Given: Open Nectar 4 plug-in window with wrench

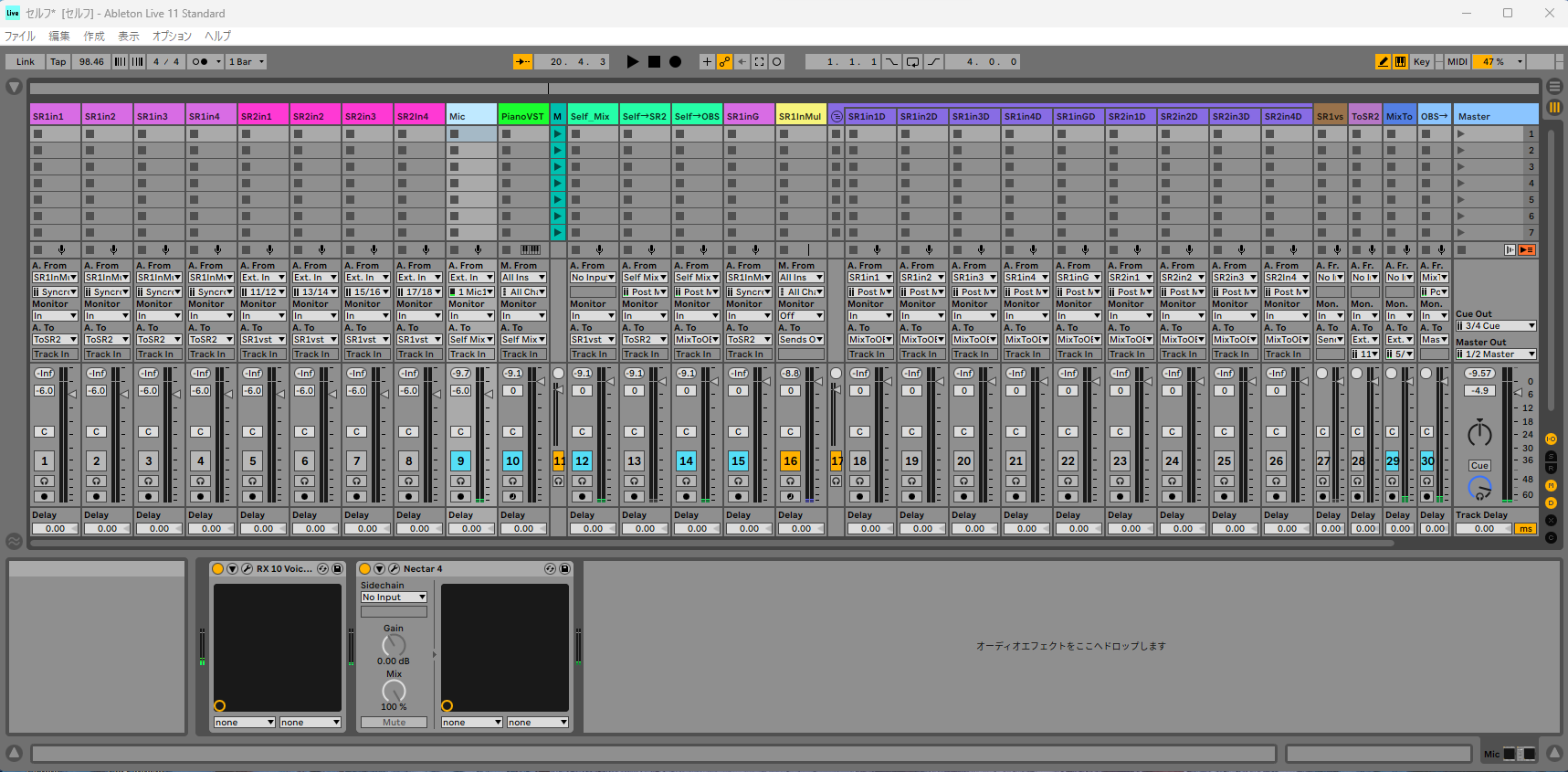Looking at the screenshot, I should (394, 568).
